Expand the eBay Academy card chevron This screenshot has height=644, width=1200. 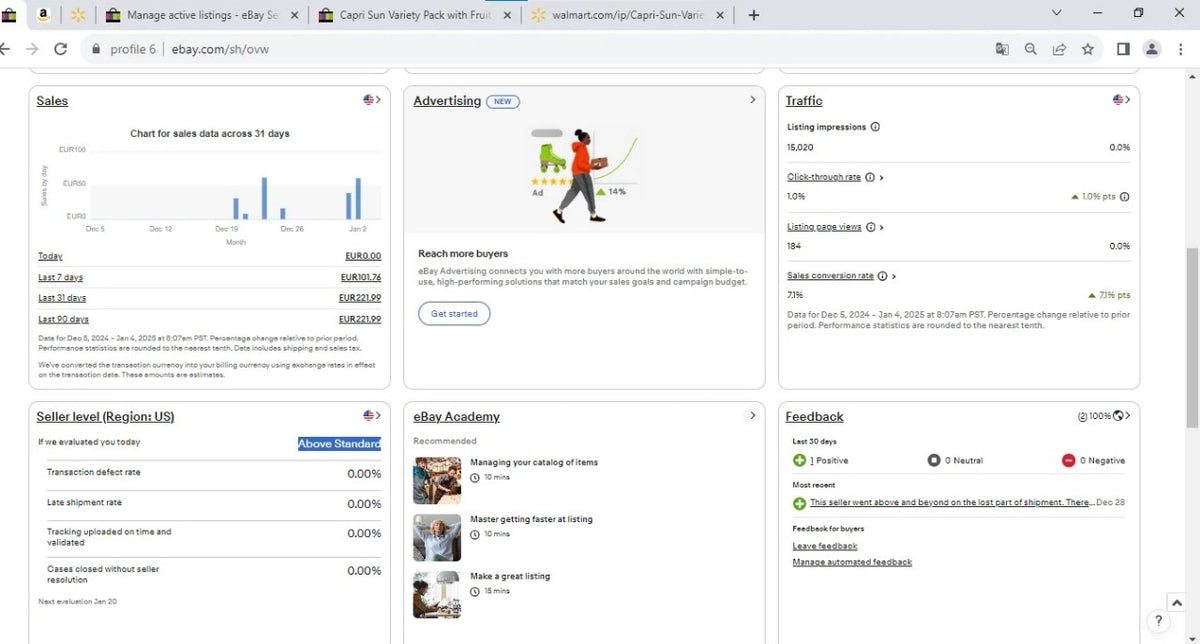click(753, 416)
